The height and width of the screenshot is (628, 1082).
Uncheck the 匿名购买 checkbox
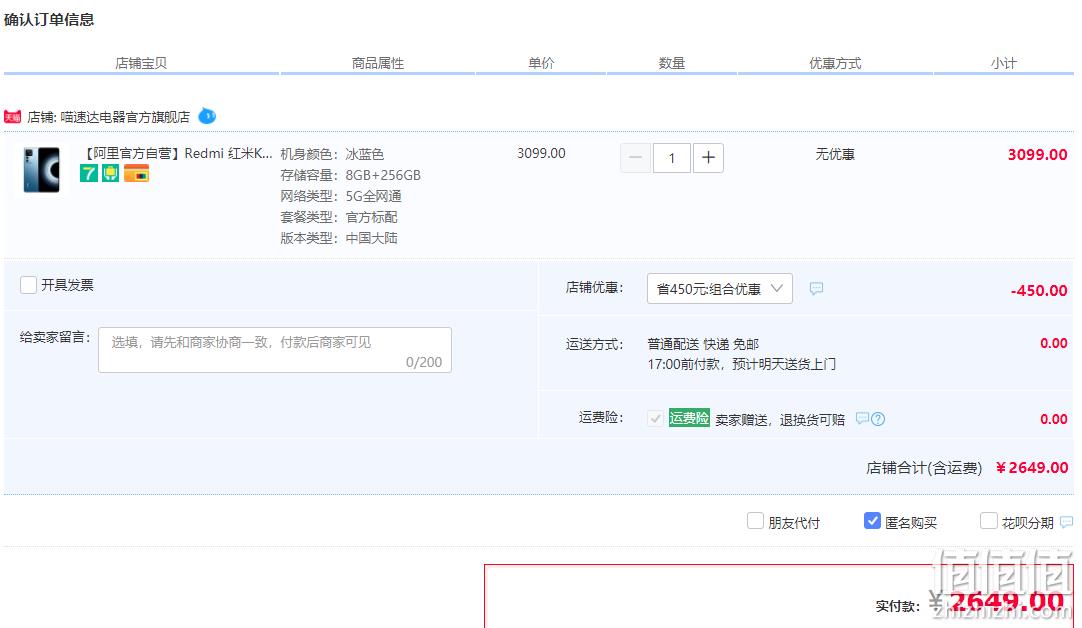[x=872, y=521]
